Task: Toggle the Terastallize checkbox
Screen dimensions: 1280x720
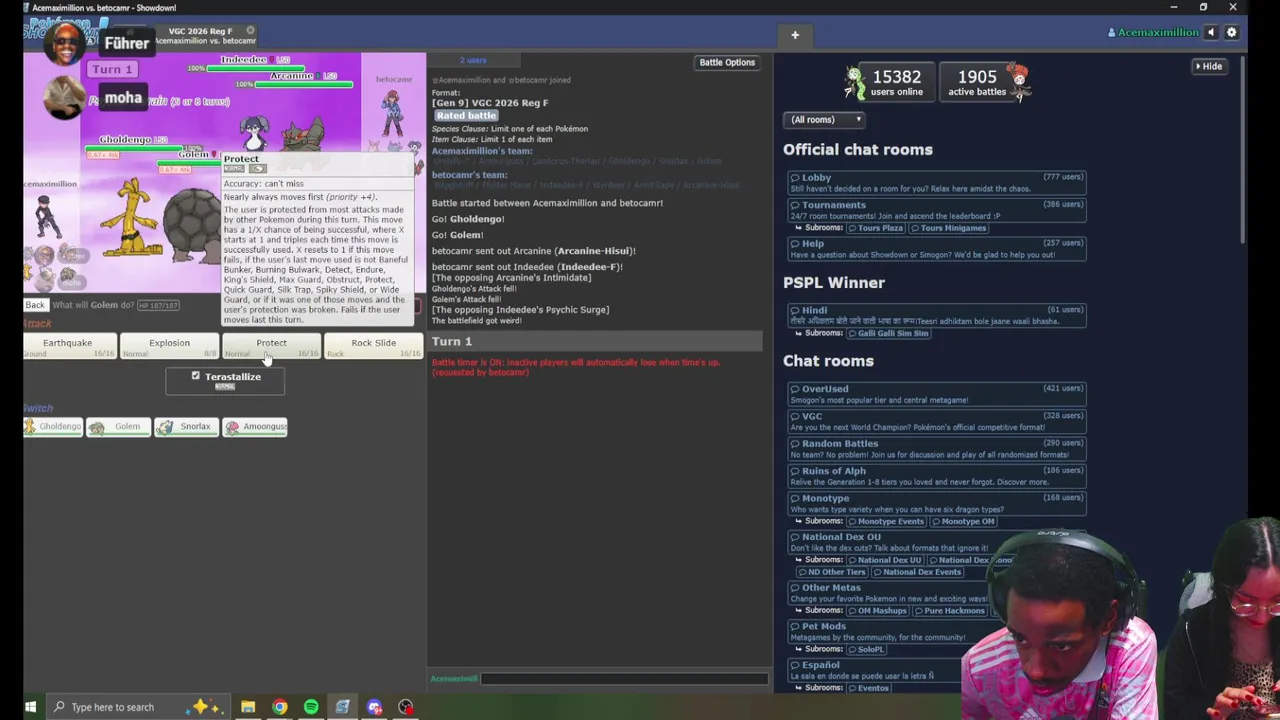Action: point(196,376)
